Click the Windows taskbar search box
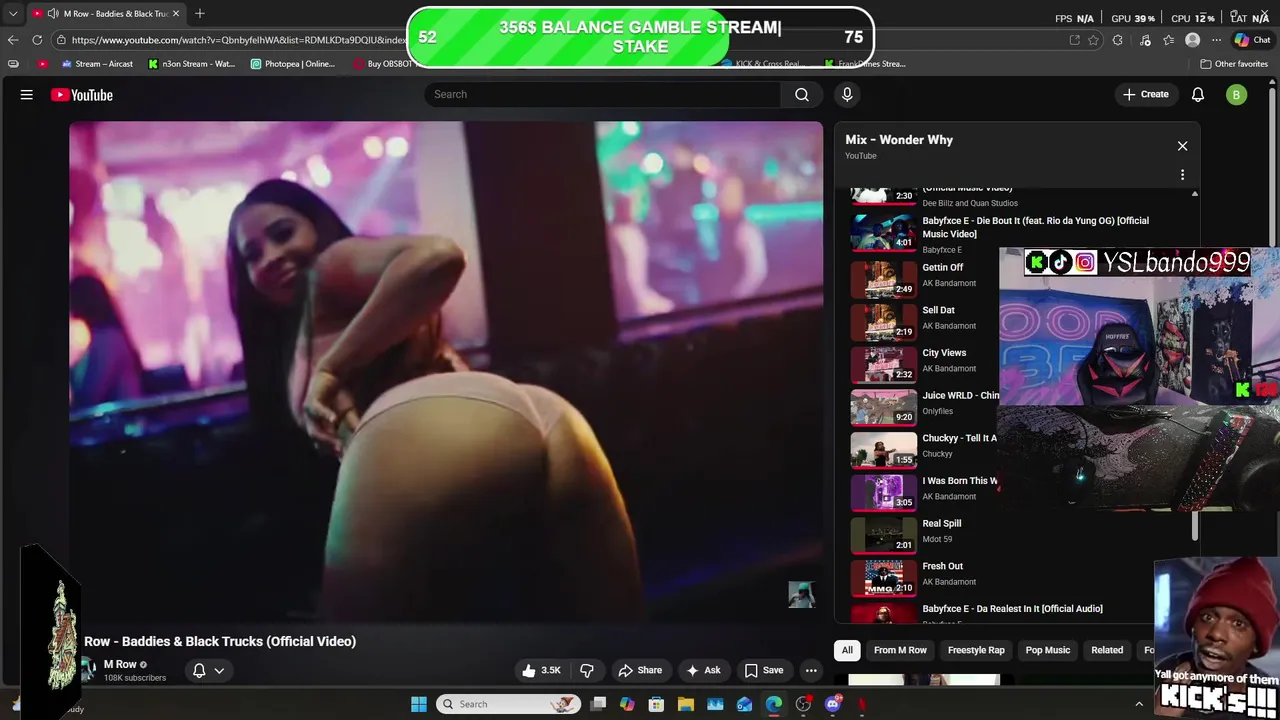This screenshot has height=720, width=1280. [x=510, y=704]
